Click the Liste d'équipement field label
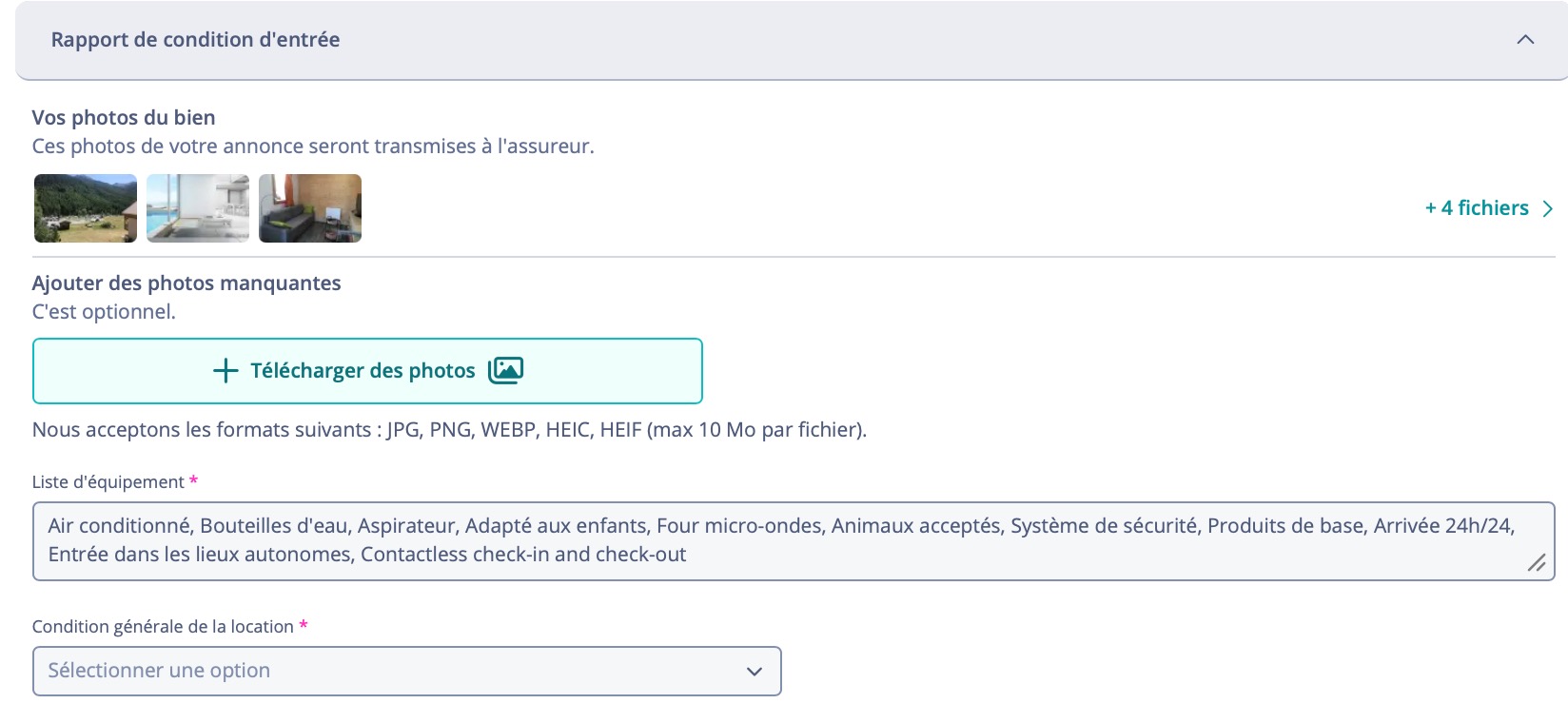Image resolution: width=1568 pixels, height=723 pixels. [x=108, y=482]
